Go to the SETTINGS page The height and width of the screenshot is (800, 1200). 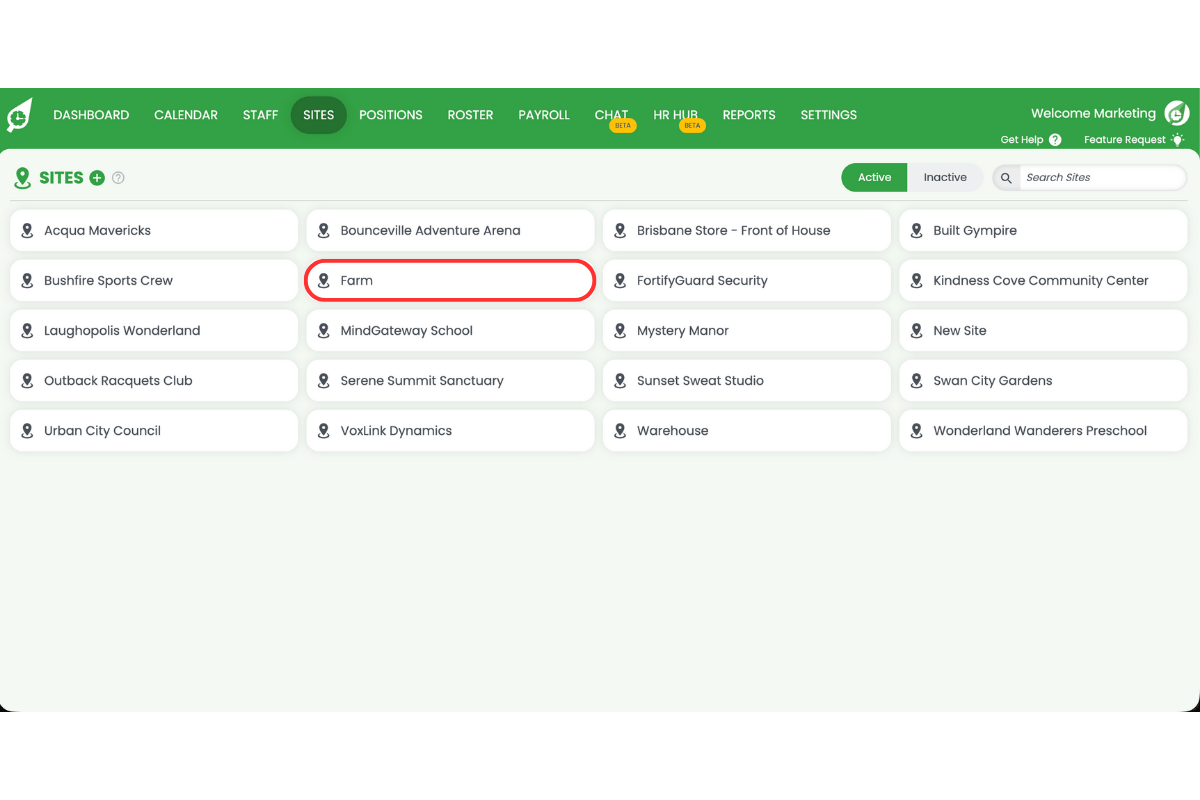coord(828,115)
